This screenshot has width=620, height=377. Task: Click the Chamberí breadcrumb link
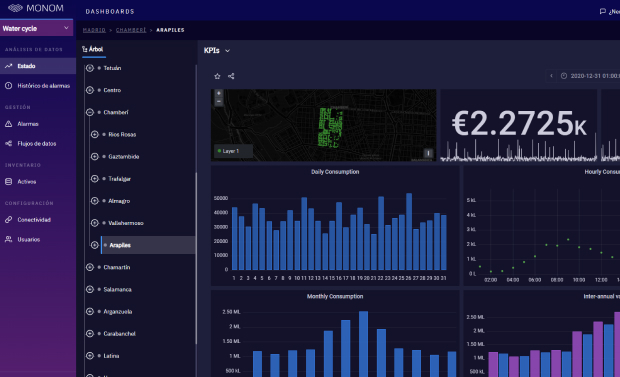click(x=131, y=30)
